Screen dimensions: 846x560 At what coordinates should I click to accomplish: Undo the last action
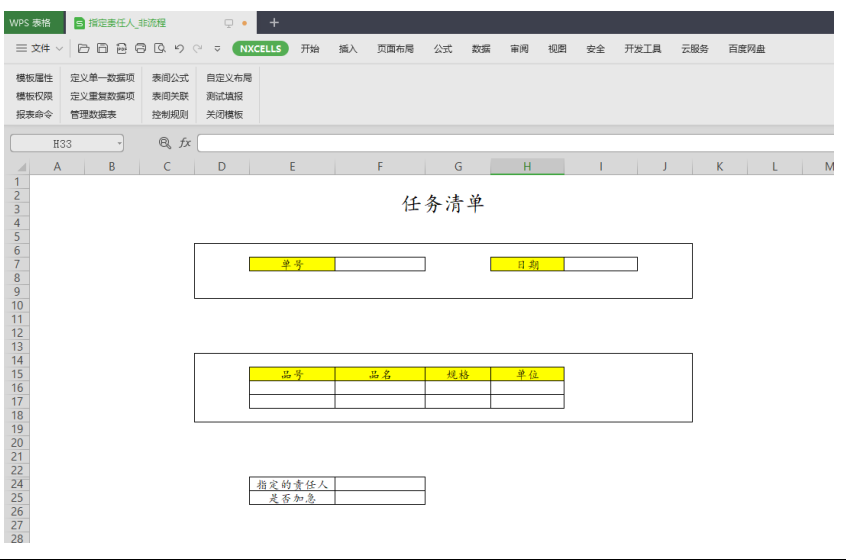pos(179,48)
